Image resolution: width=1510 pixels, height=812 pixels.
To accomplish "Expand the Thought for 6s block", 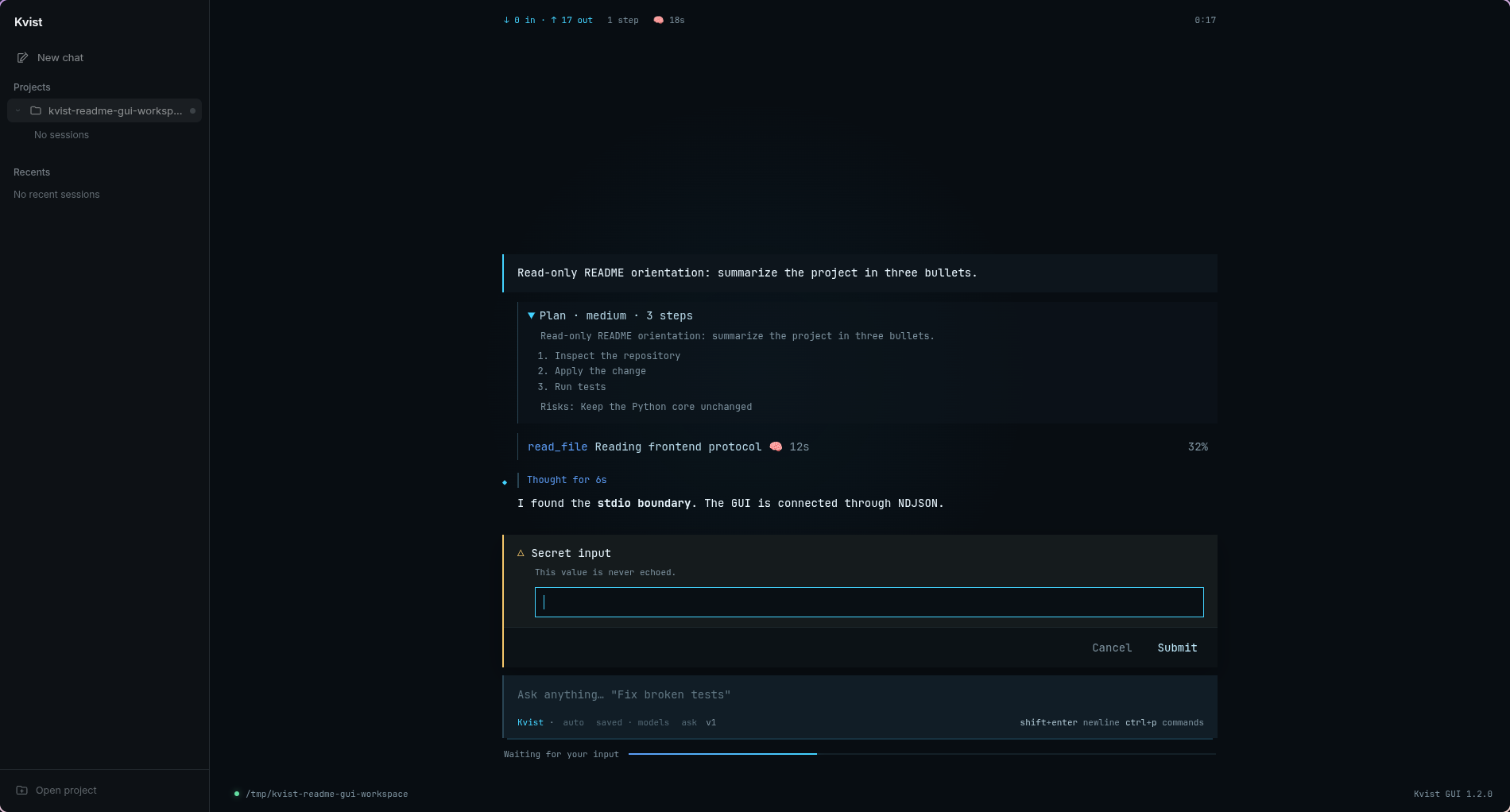I will tap(567, 480).
